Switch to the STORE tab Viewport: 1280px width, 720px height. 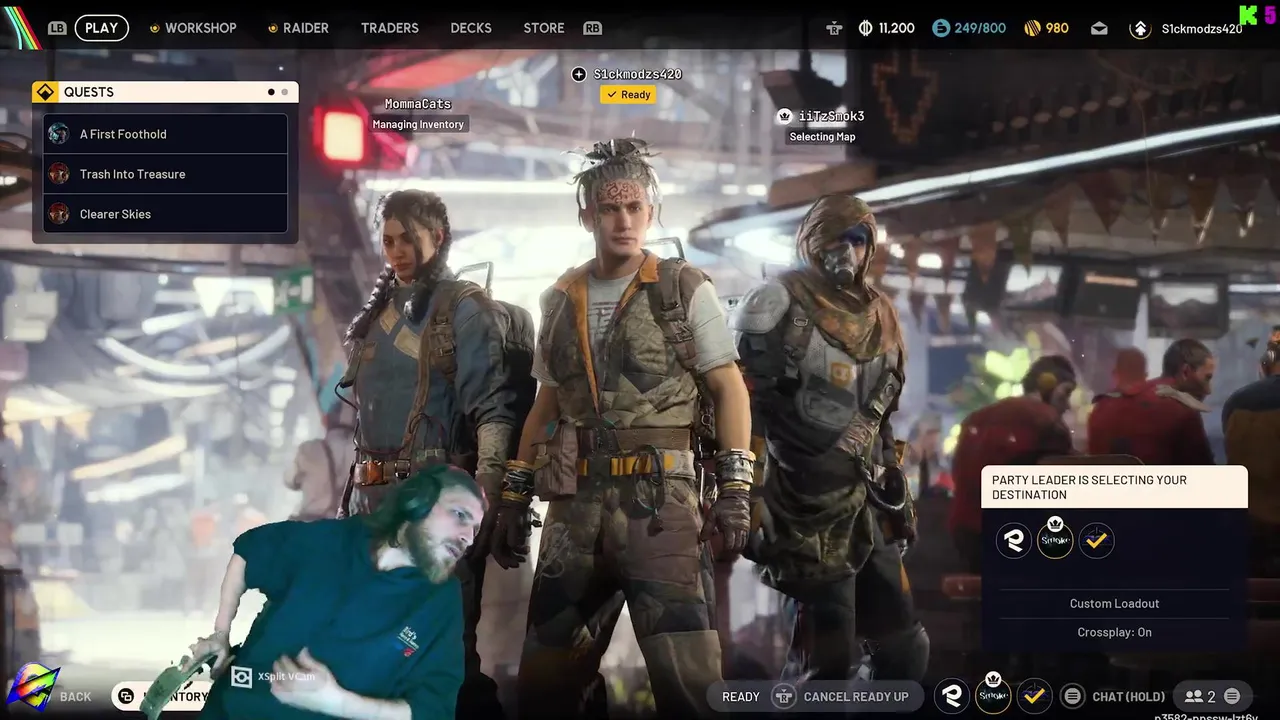pyautogui.click(x=544, y=28)
